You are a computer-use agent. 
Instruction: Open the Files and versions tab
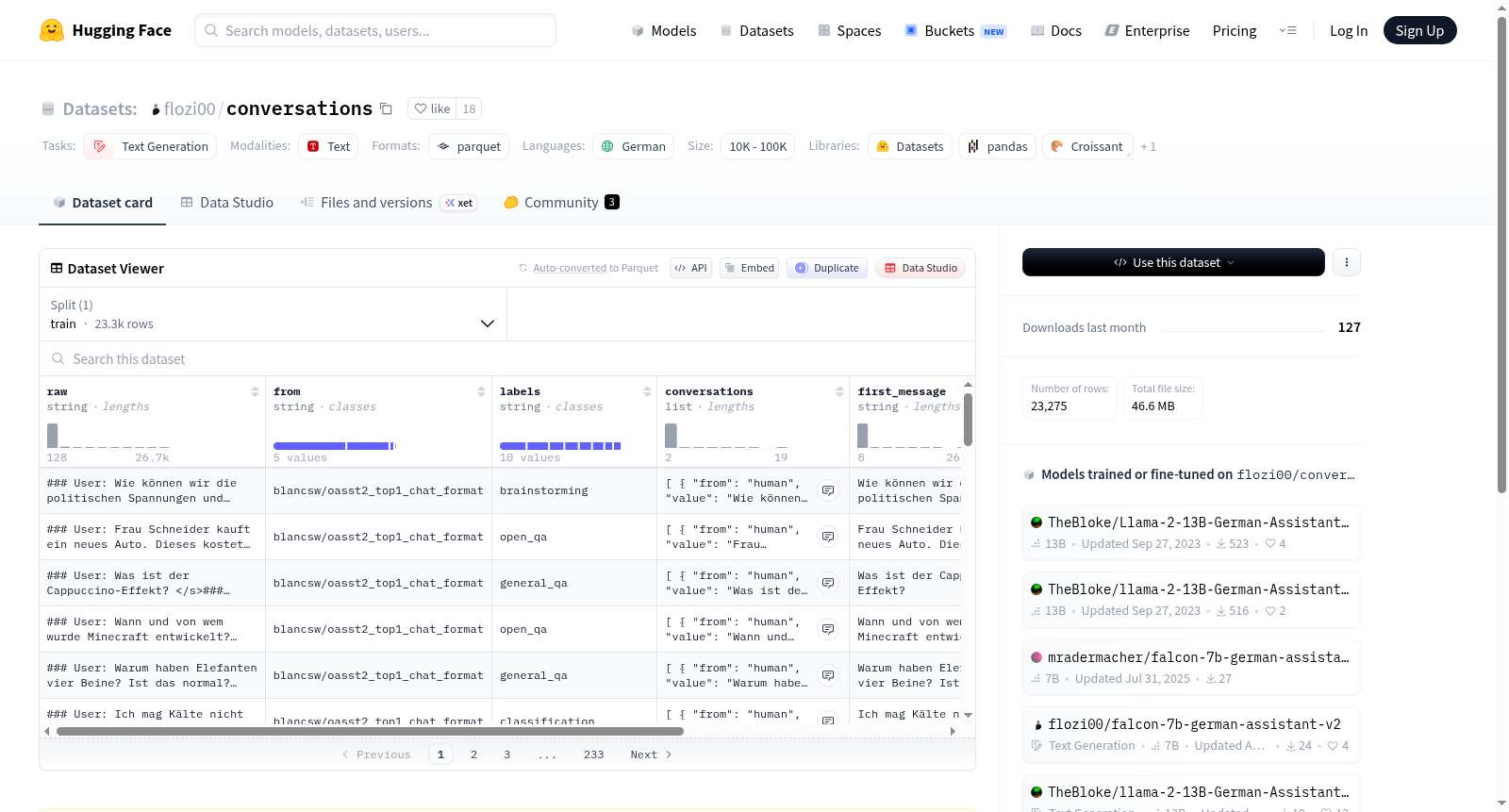click(389, 202)
